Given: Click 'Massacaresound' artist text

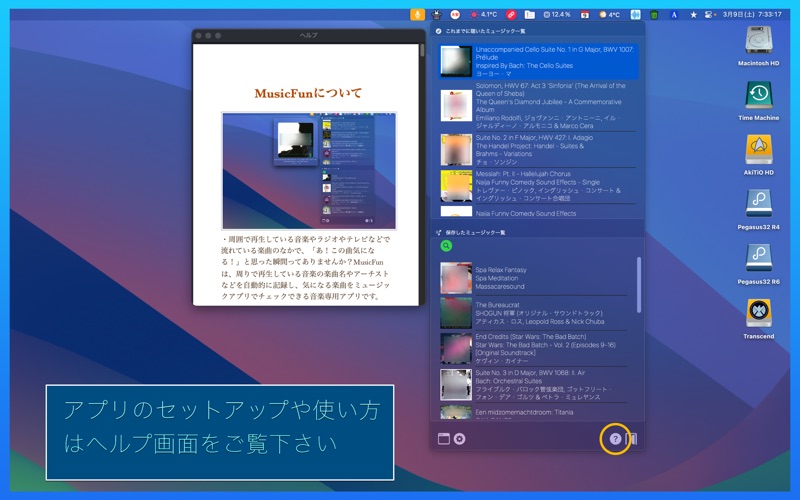Looking at the screenshot, I should point(500,287).
